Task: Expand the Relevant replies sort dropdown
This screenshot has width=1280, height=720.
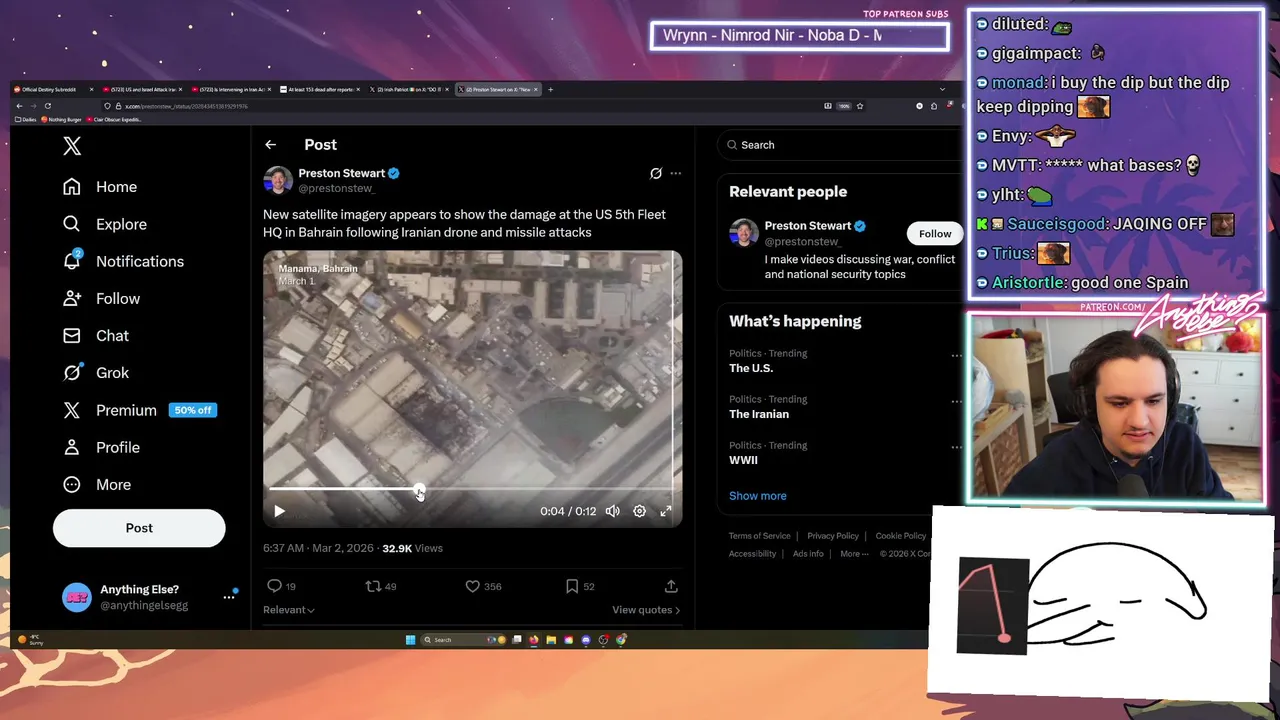Action: pyautogui.click(x=289, y=610)
